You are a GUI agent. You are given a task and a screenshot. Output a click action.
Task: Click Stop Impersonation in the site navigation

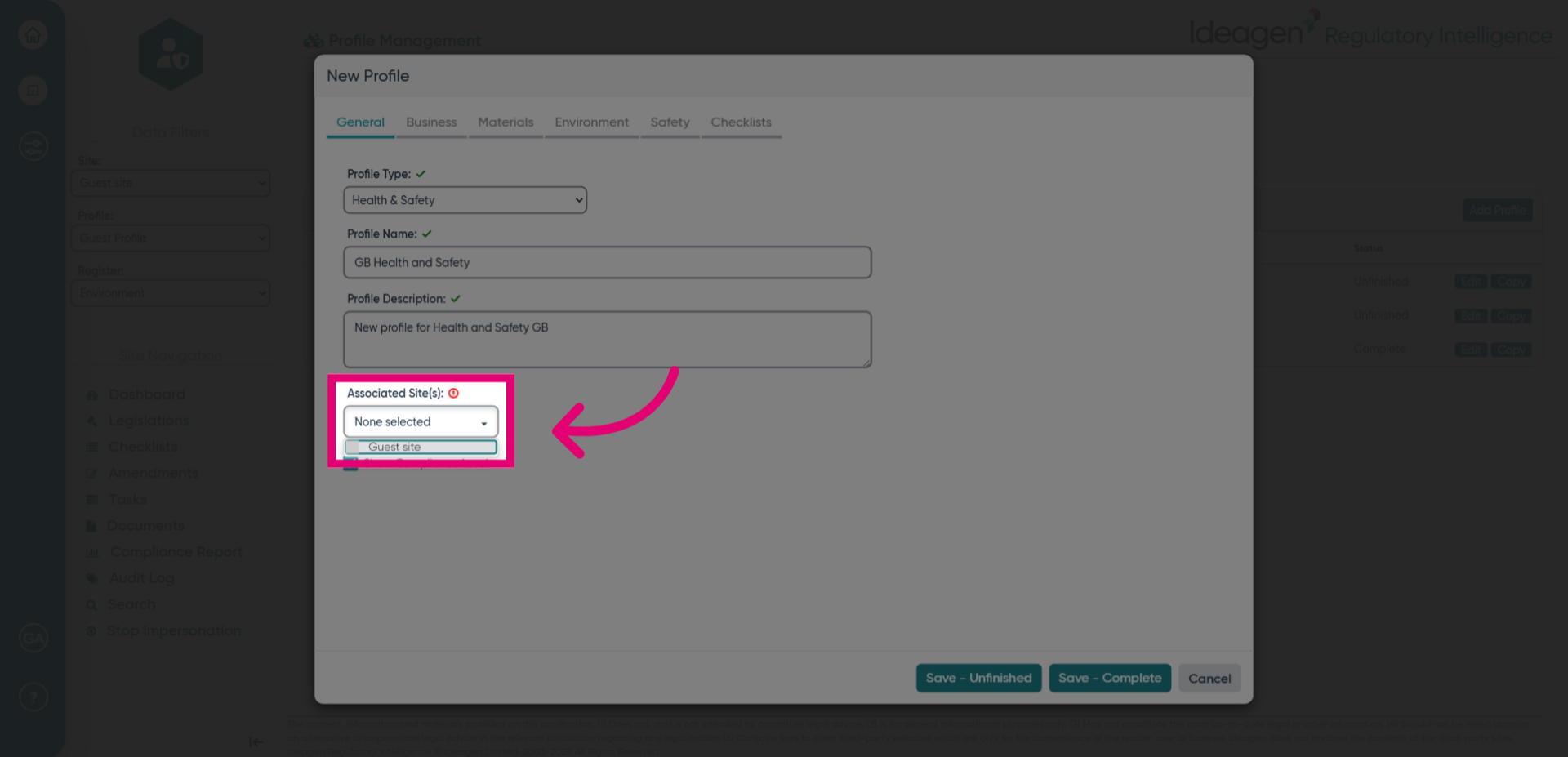[174, 630]
